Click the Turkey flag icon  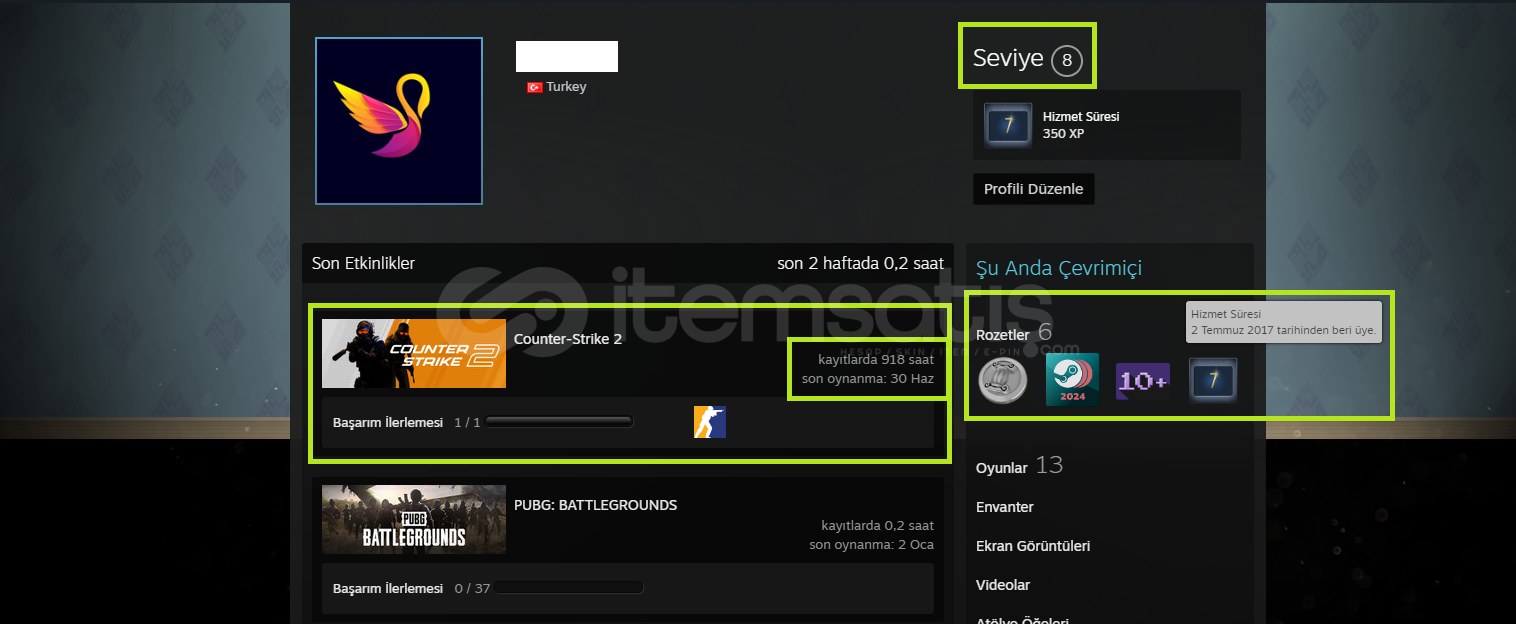535,87
